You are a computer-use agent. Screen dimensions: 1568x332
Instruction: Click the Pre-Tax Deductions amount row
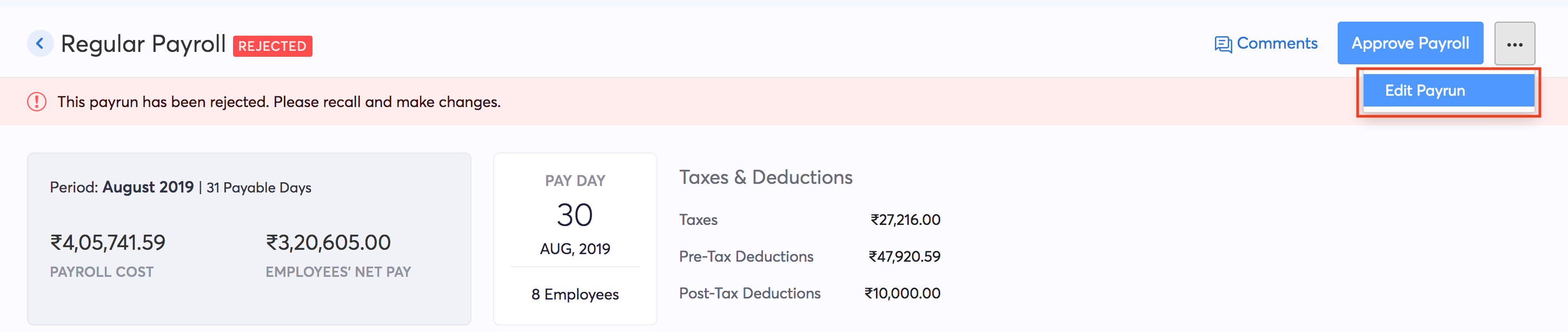point(809,256)
